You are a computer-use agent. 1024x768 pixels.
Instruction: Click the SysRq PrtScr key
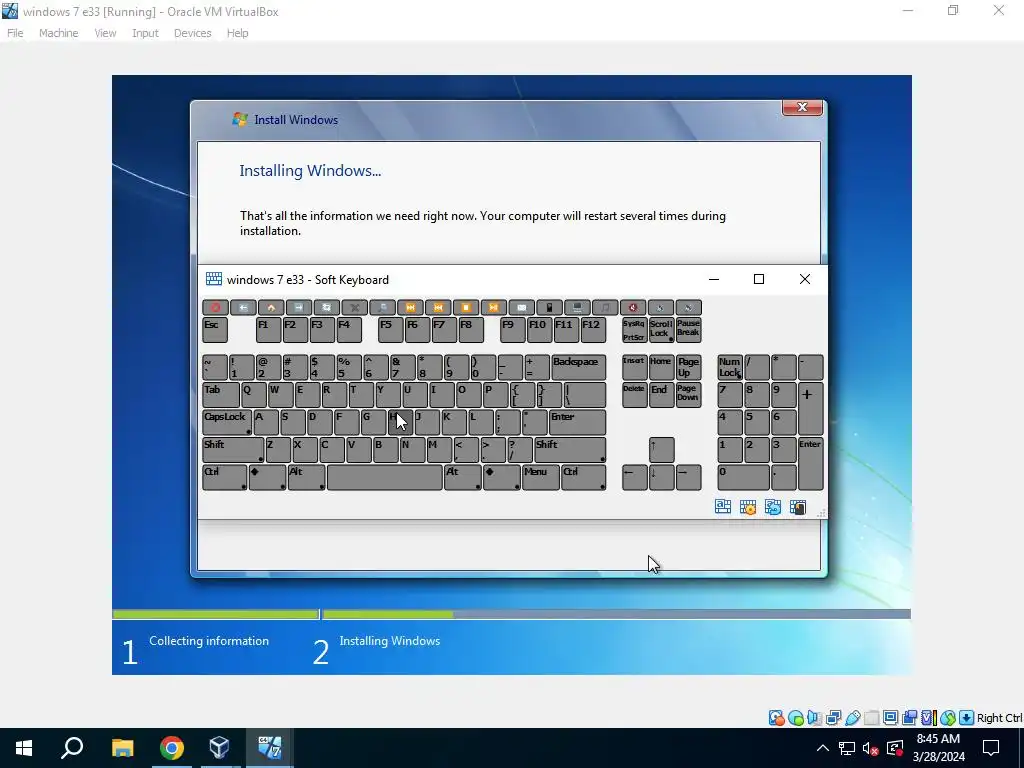(x=634, y=330)
